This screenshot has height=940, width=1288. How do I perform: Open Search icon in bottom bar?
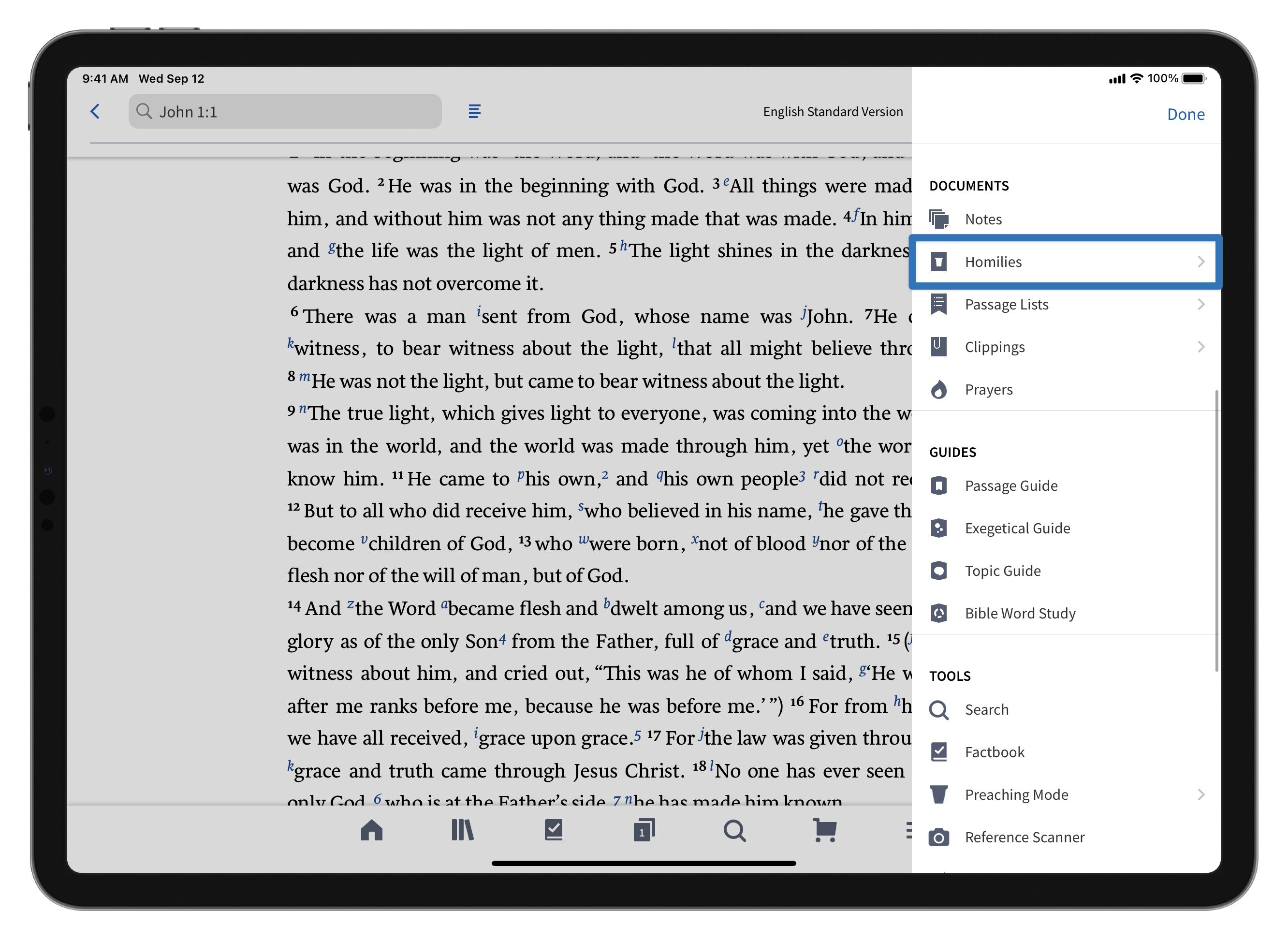click(734, 831)
